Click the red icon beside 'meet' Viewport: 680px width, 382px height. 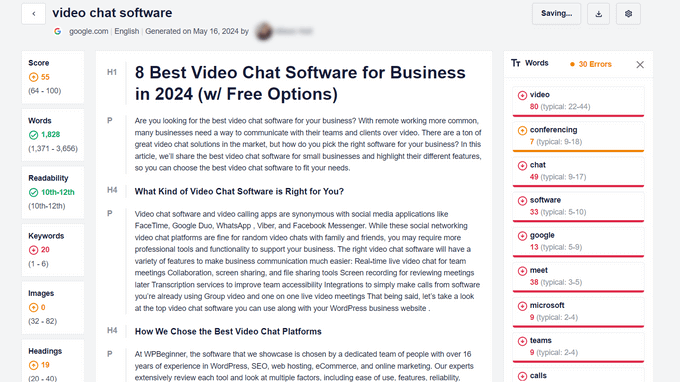(522, 271)
